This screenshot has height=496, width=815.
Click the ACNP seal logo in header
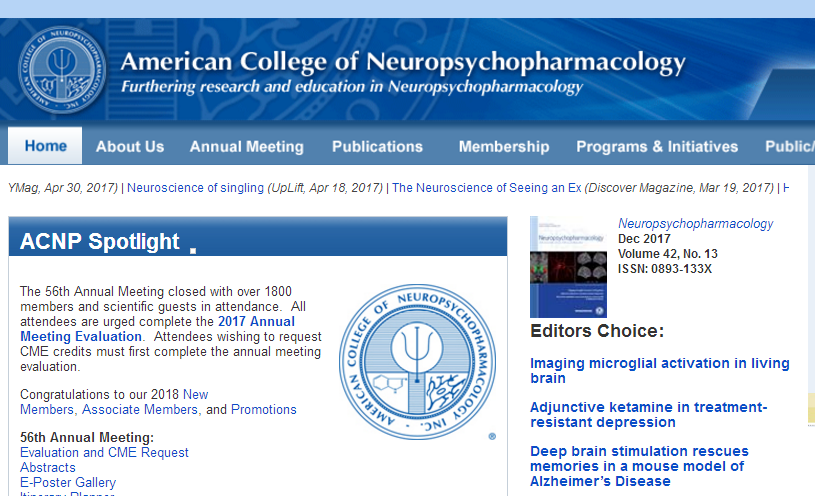point(62,70)
